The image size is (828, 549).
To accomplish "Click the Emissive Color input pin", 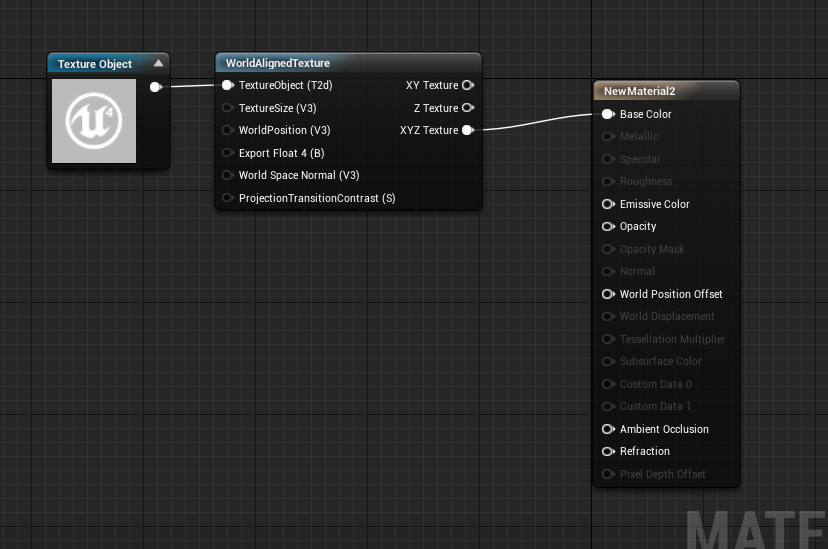I will pos(608,204).
